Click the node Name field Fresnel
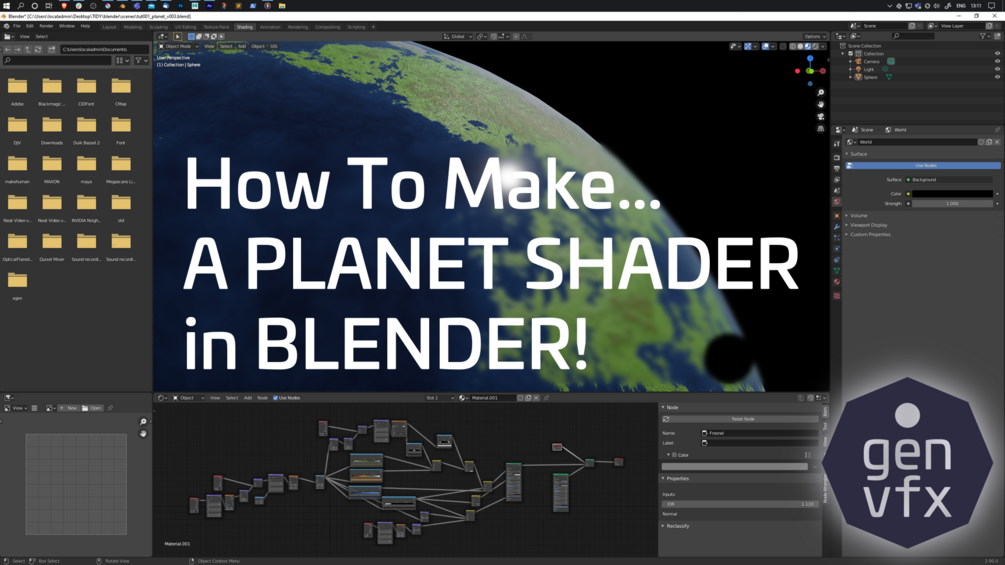Screen dimensions: 1005x565 pyautogui.click(x=760, y=433)
